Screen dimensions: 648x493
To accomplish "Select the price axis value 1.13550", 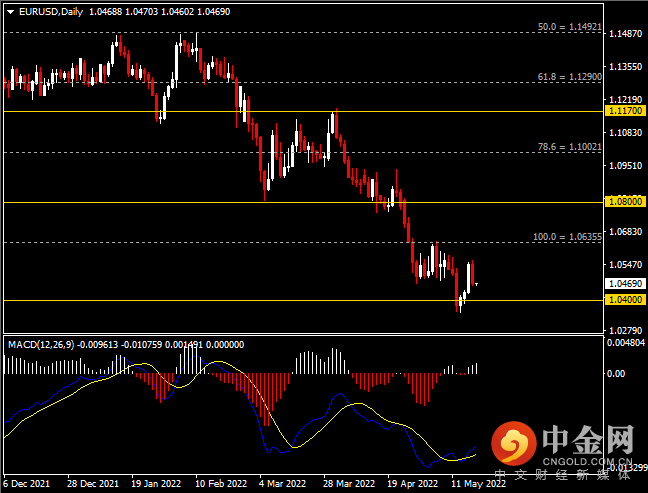I will pyautogui.click(x=626, y=67).
